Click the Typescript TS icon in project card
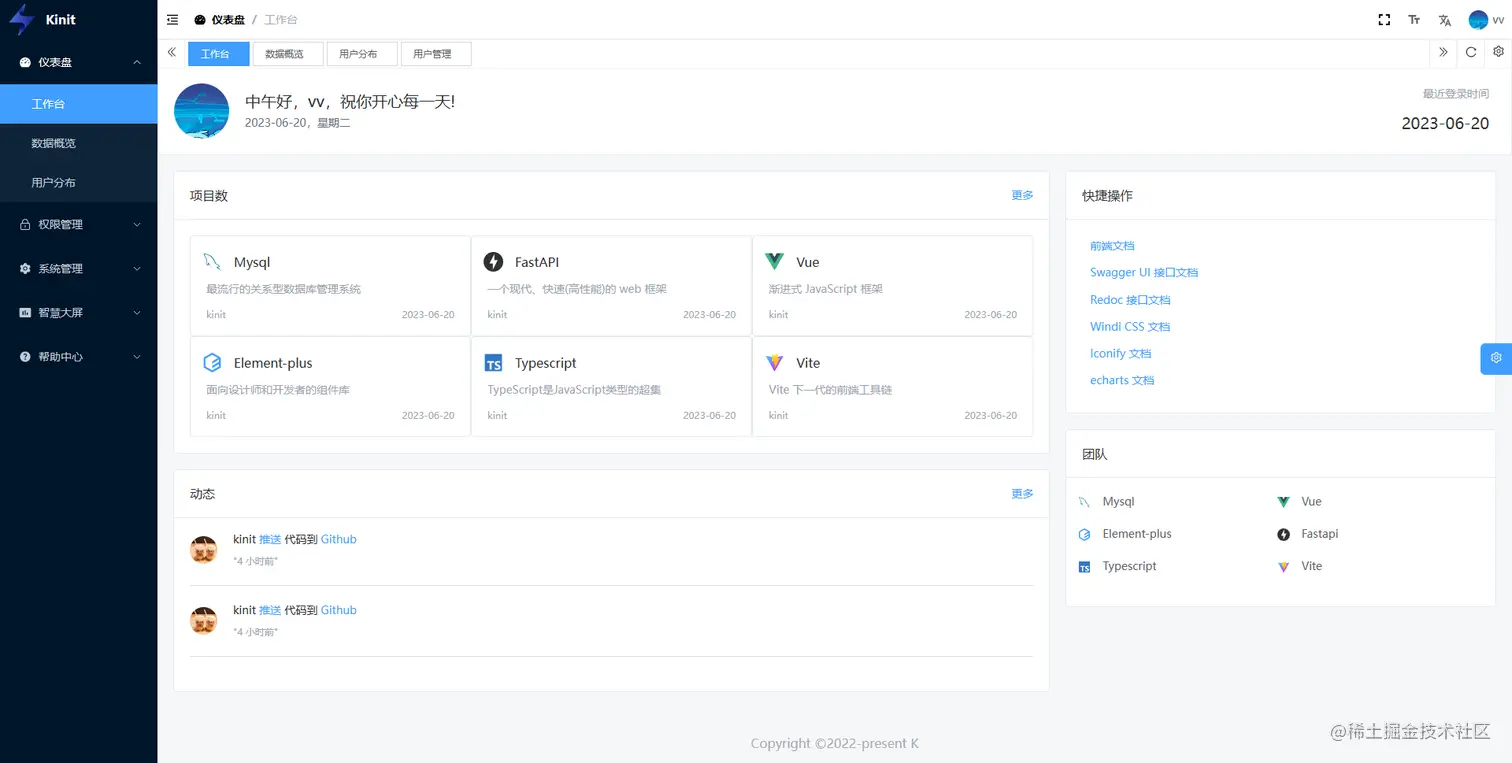 pos(493,363)
